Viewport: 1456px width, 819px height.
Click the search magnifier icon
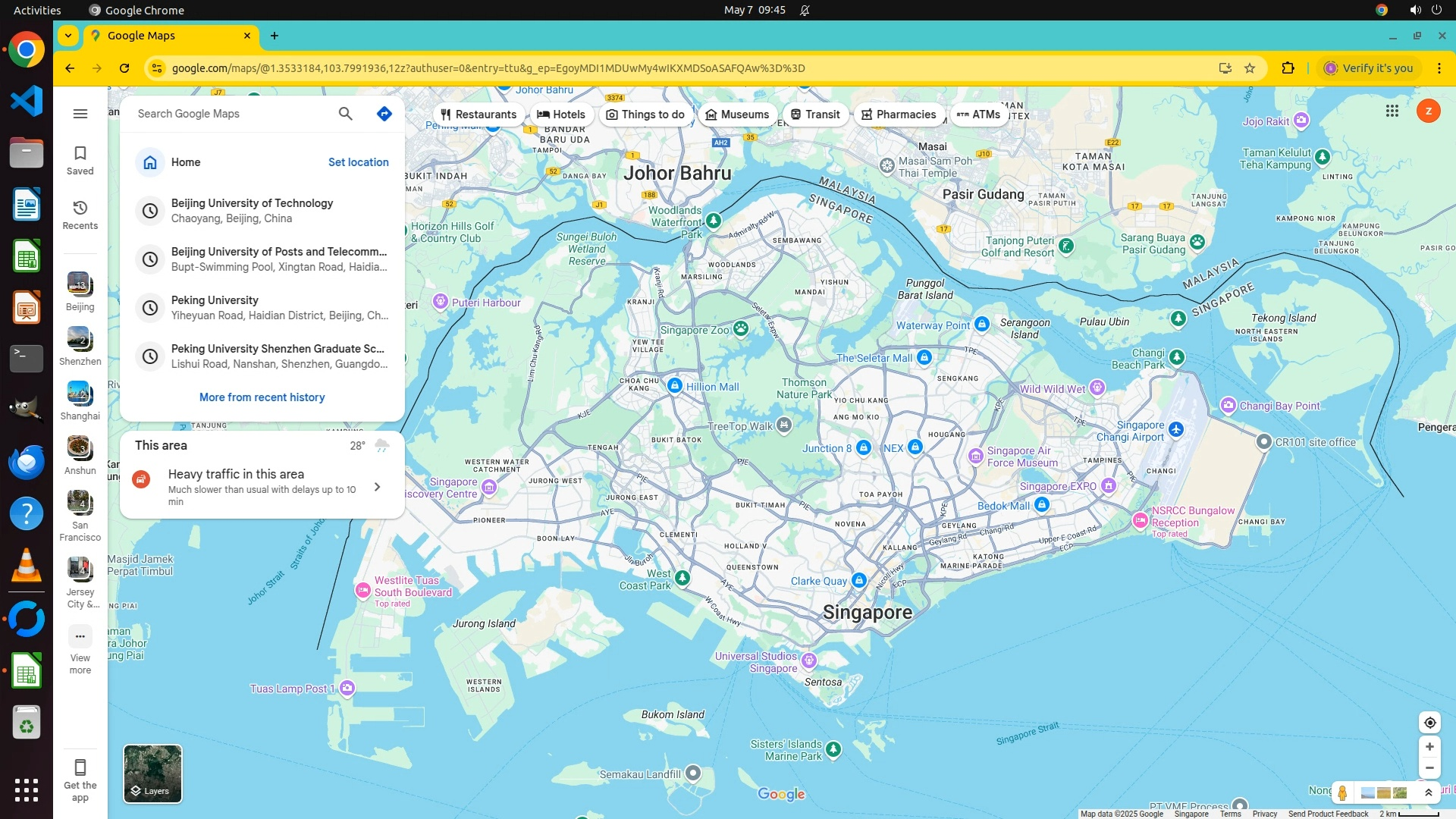coord(345,114)
